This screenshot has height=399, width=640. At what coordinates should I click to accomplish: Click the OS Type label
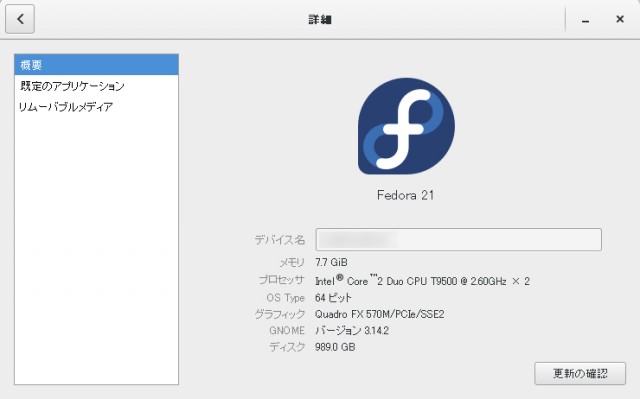(286, 298)
